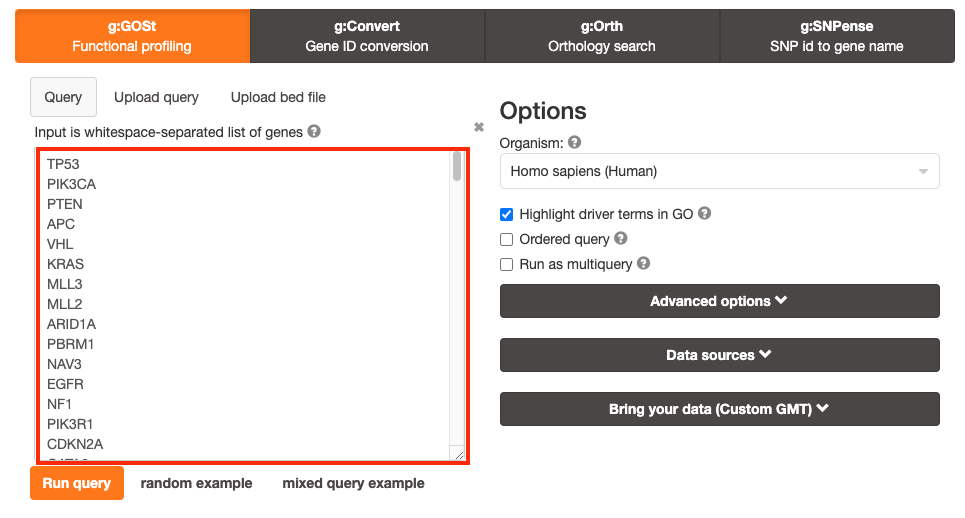Expand the Data sources section
The height and width of the screenshot is (518, 965).
(x=719, y=355)
